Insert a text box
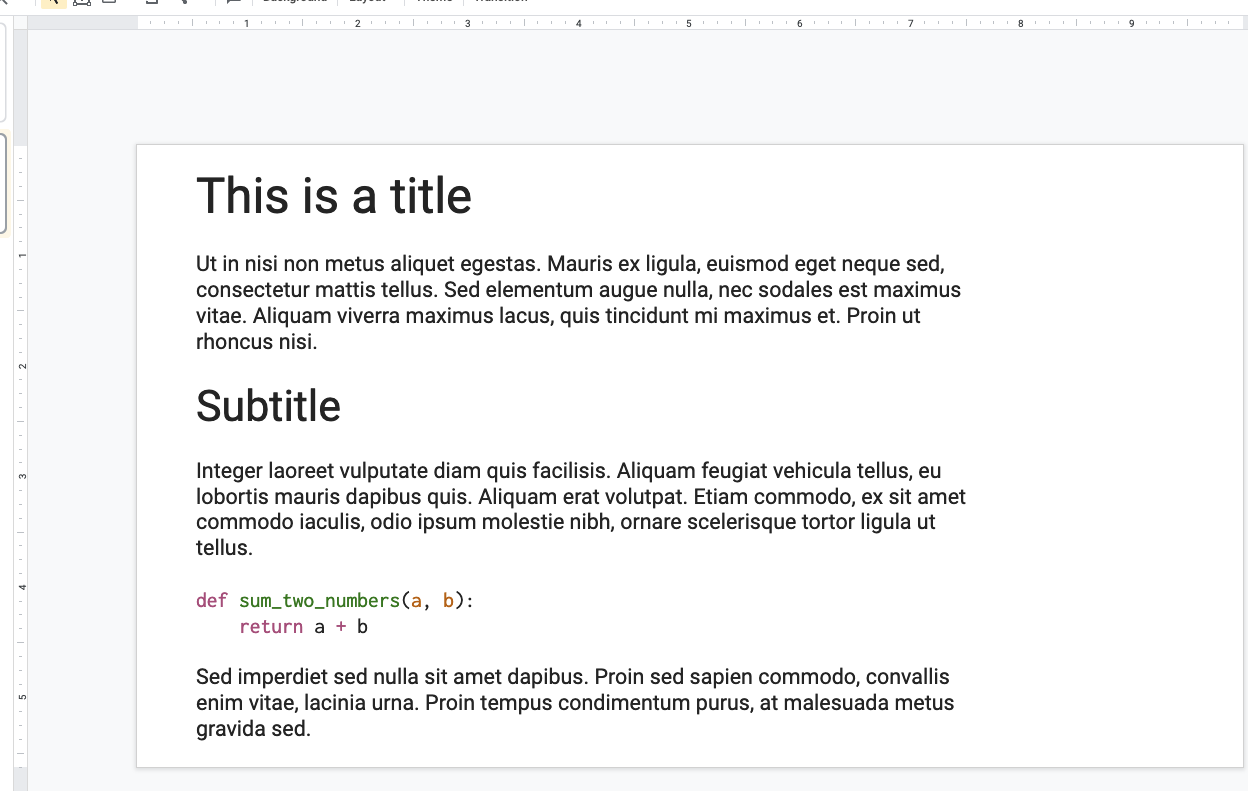The width and height of the screenshot is (1248, 791). click(80, 4)
